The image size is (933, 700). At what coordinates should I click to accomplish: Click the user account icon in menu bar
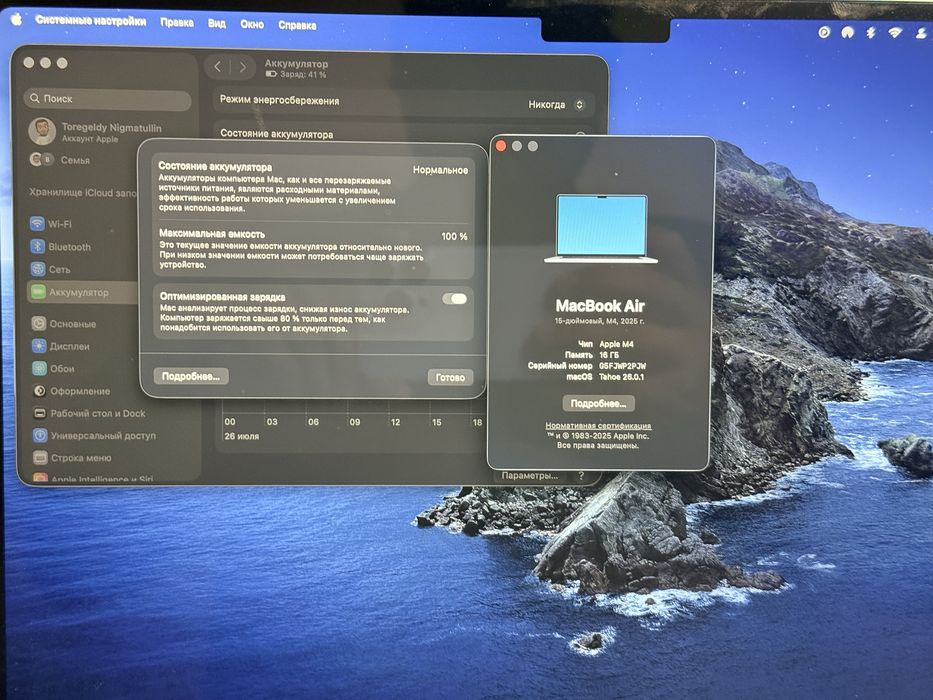click(x=921, y=33)
